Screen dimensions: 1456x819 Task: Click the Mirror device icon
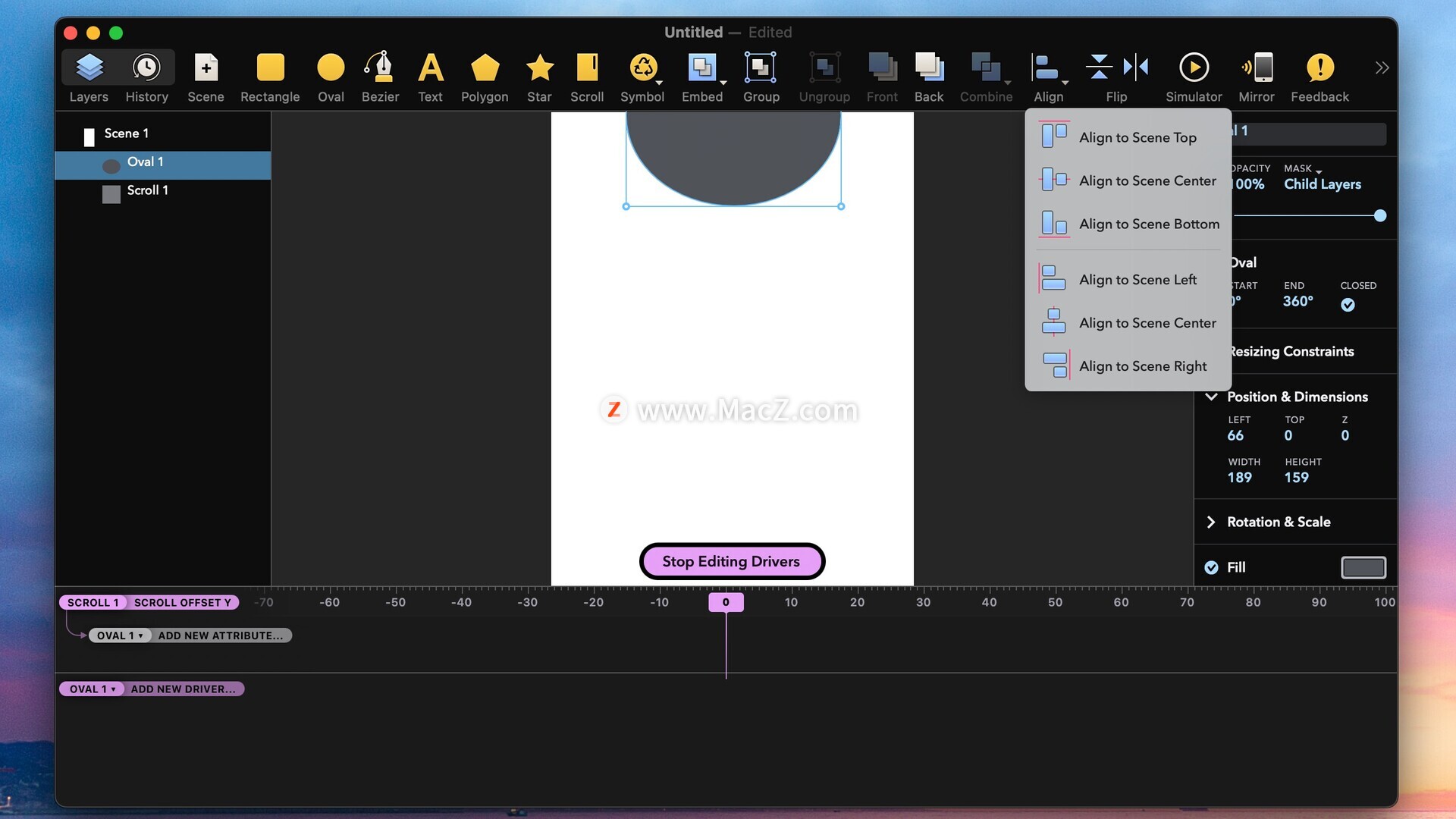point(1257,68)
